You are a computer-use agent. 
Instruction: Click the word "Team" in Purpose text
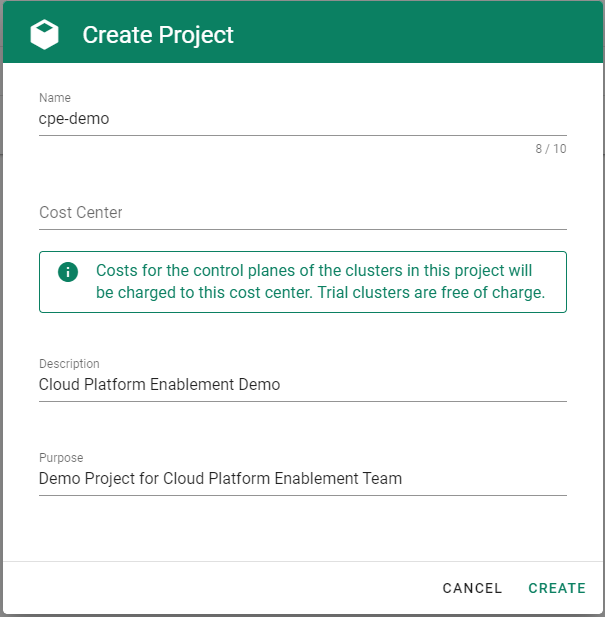click(x=381, y=479)
